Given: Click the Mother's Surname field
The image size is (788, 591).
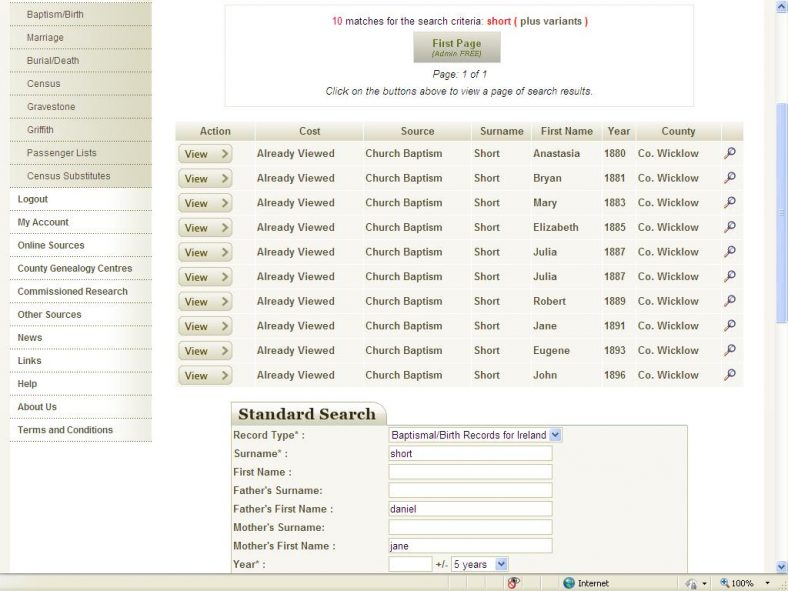Looking at the screenshot, I should (470, 527).
